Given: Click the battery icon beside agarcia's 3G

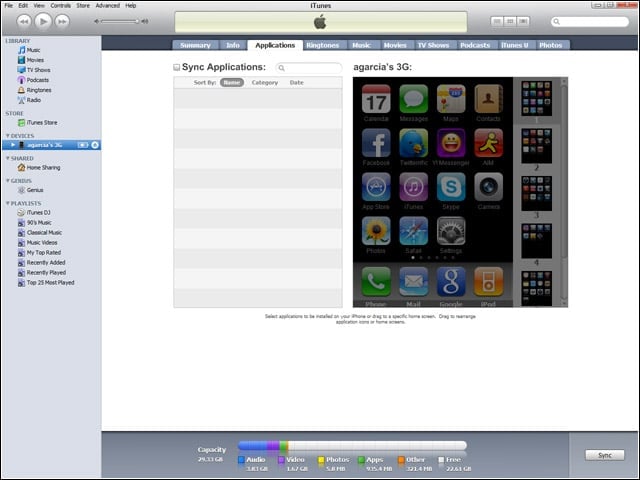Looking at the screenshot, I should [83, 145].
